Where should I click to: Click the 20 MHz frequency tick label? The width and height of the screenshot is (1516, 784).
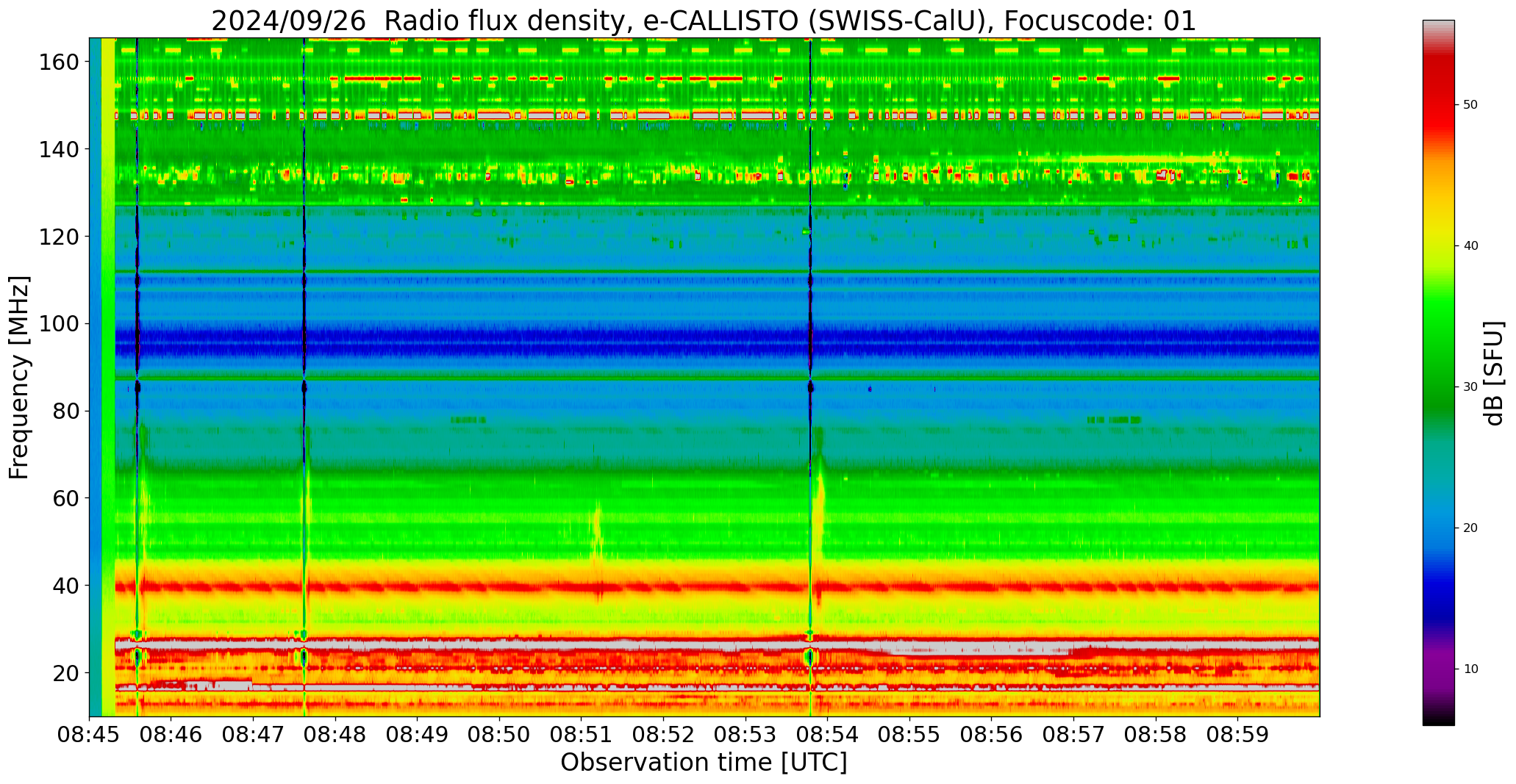tap(65, 673)
